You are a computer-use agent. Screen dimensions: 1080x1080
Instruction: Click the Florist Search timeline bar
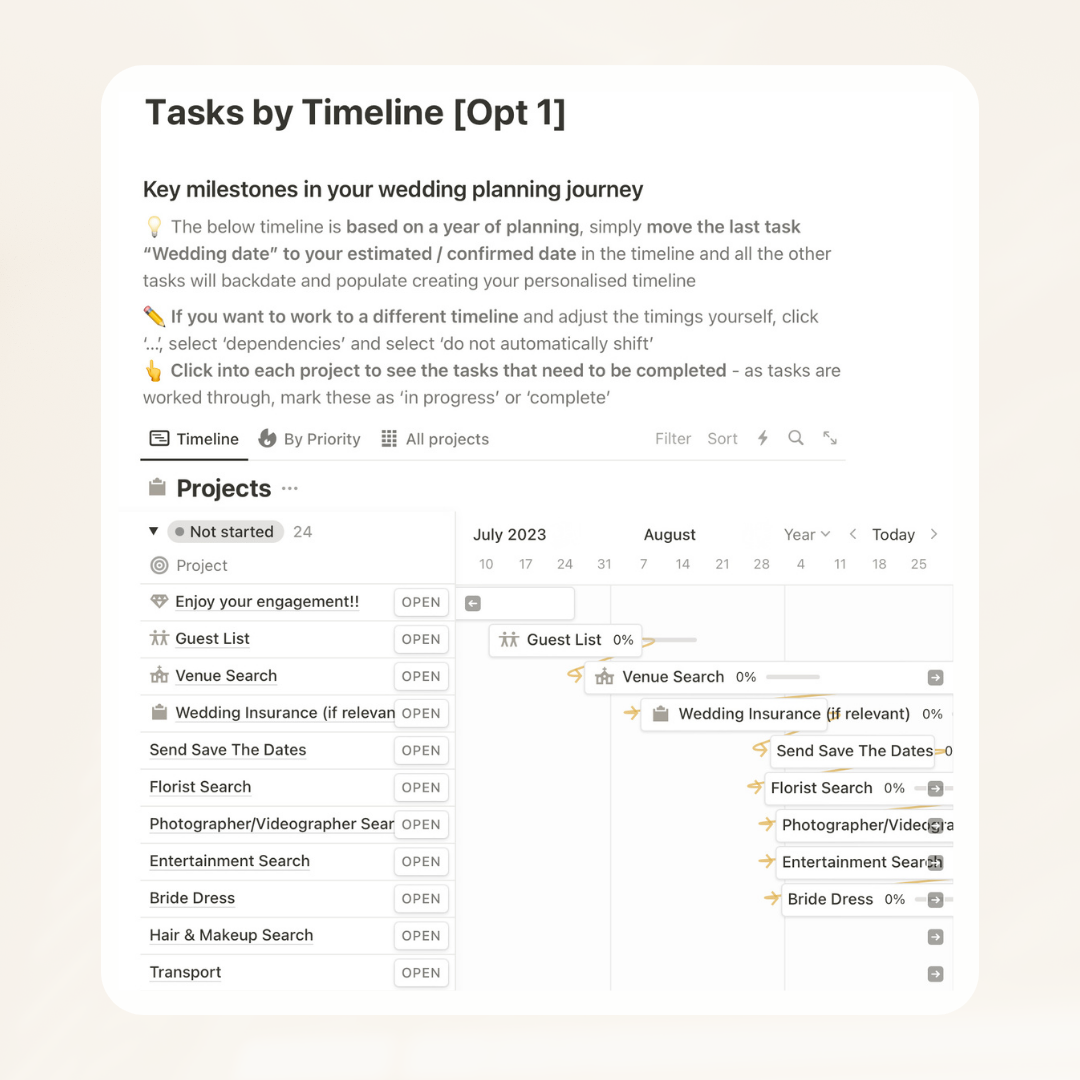(x=822, y=788)
